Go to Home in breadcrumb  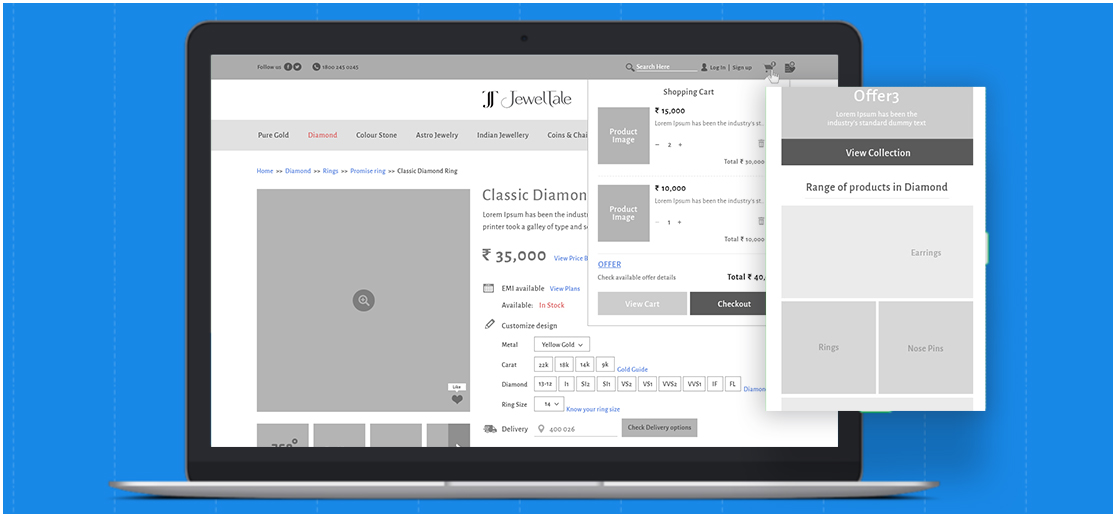tap(265, 171)
